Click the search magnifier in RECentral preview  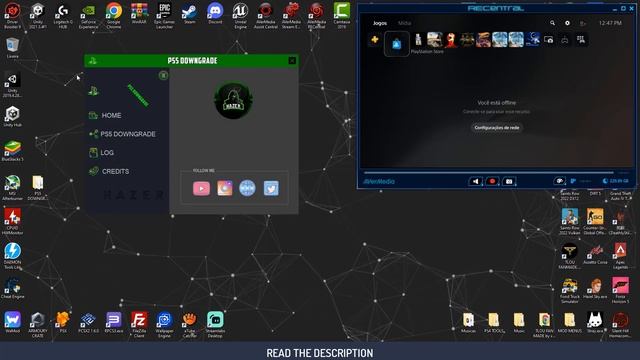click(552, 23)
